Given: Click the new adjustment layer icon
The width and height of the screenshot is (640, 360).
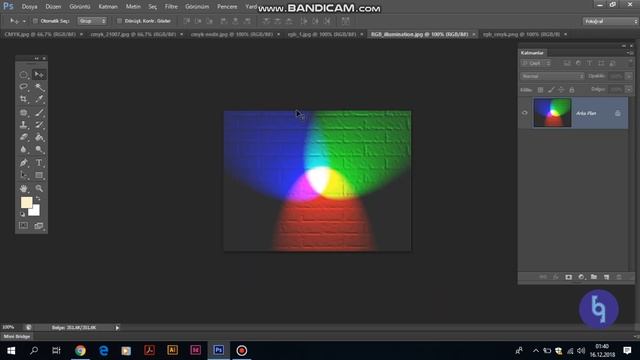Looking at the screenshot, I should (582, 277).
